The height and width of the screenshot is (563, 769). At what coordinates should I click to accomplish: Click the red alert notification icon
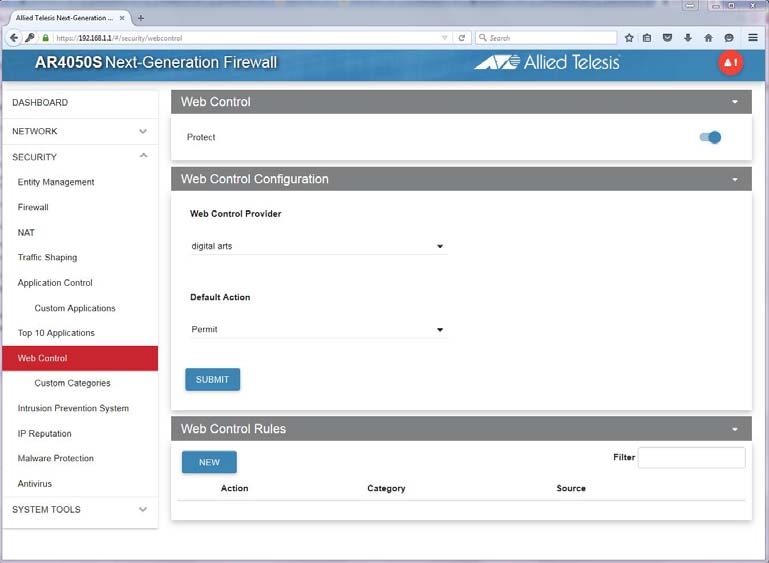730,63
